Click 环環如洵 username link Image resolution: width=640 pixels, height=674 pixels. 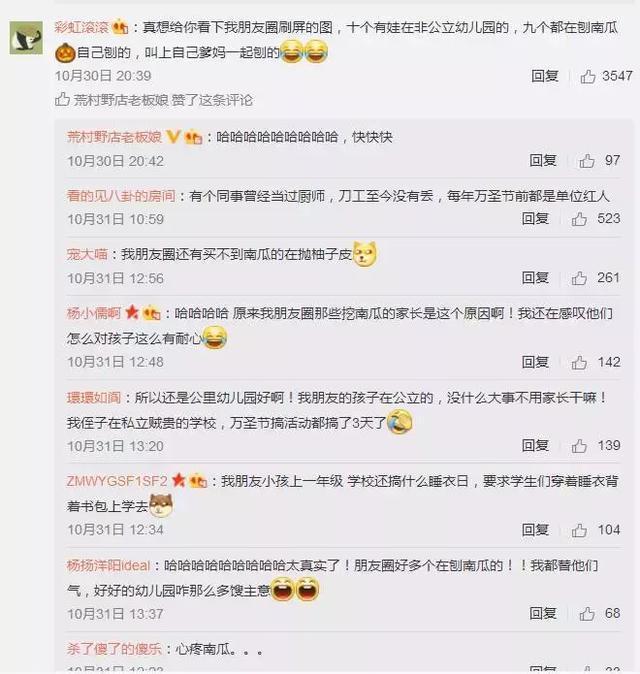pos(94,398)
